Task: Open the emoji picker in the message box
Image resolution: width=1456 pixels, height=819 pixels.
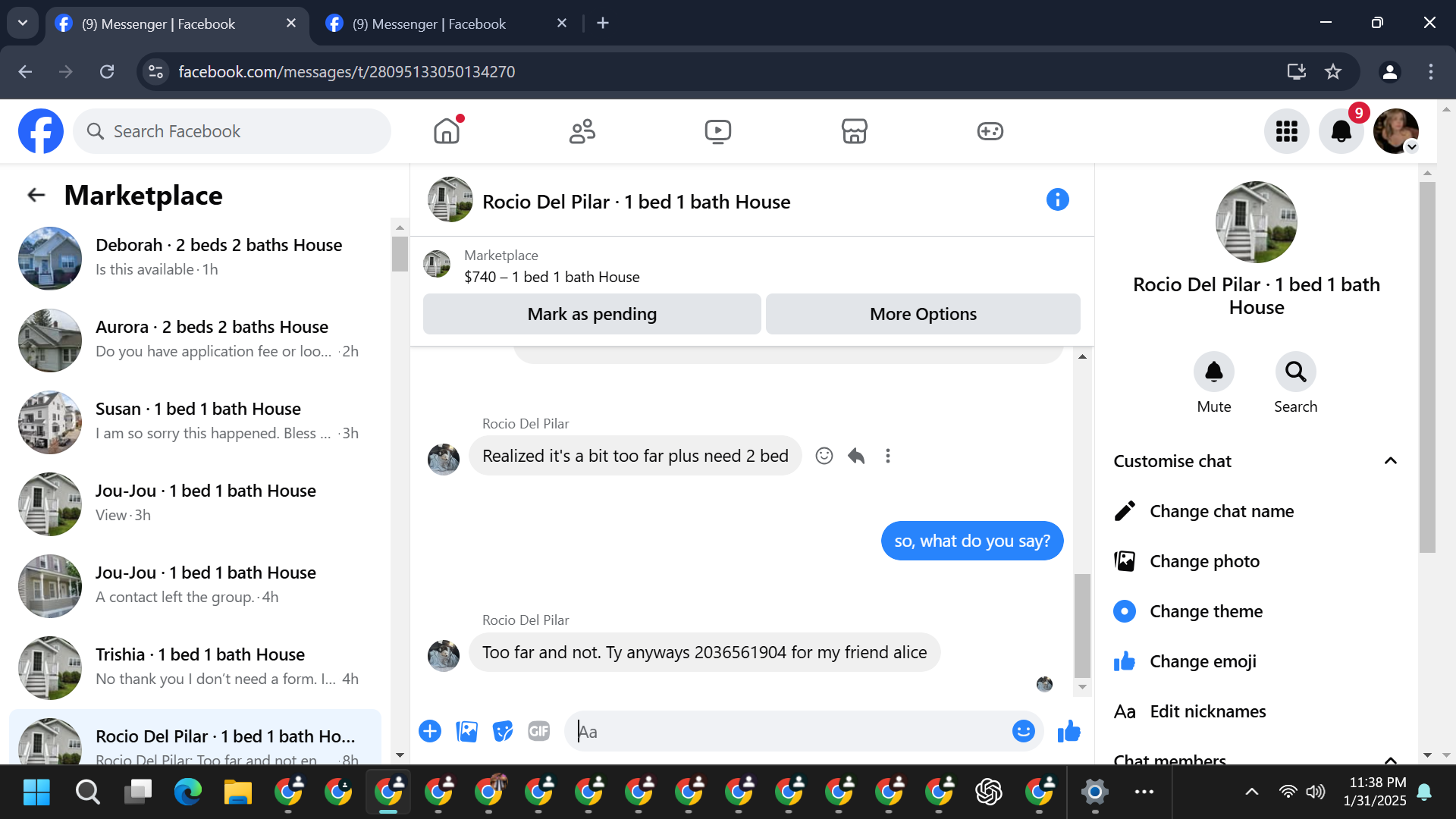Action: coord(1023,731)
